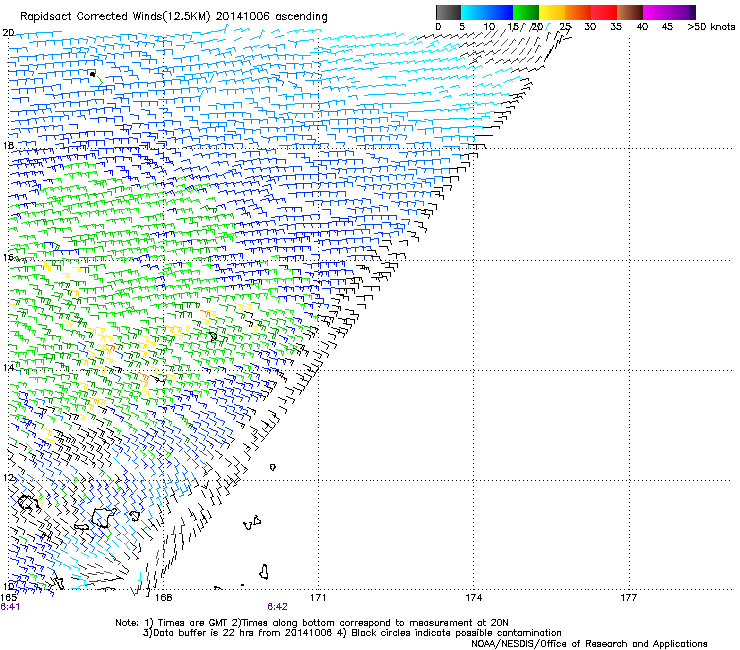Click the cyan 5-10 knots color band

[x=474, y=12]
